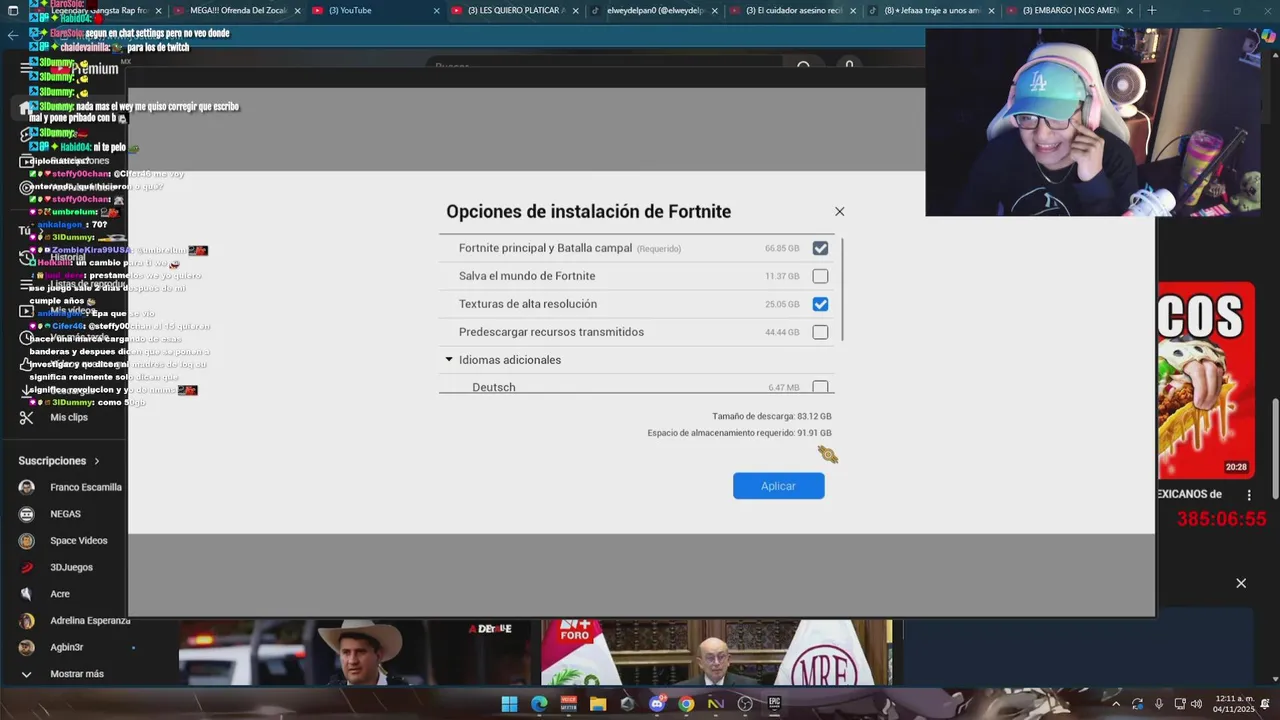The height and width of the screenshot is (720, 1280).
Task: Click Acre channel avatar
Action: click(27, 594)
